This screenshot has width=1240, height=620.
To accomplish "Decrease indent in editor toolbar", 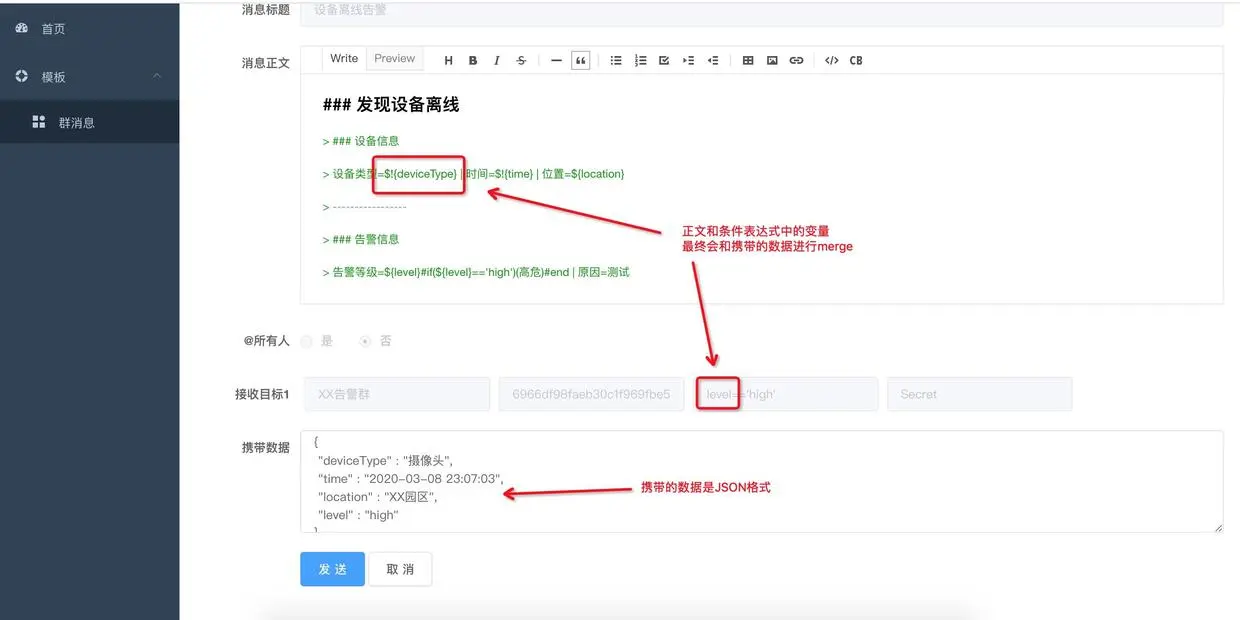I will click(x=713, y=60).
